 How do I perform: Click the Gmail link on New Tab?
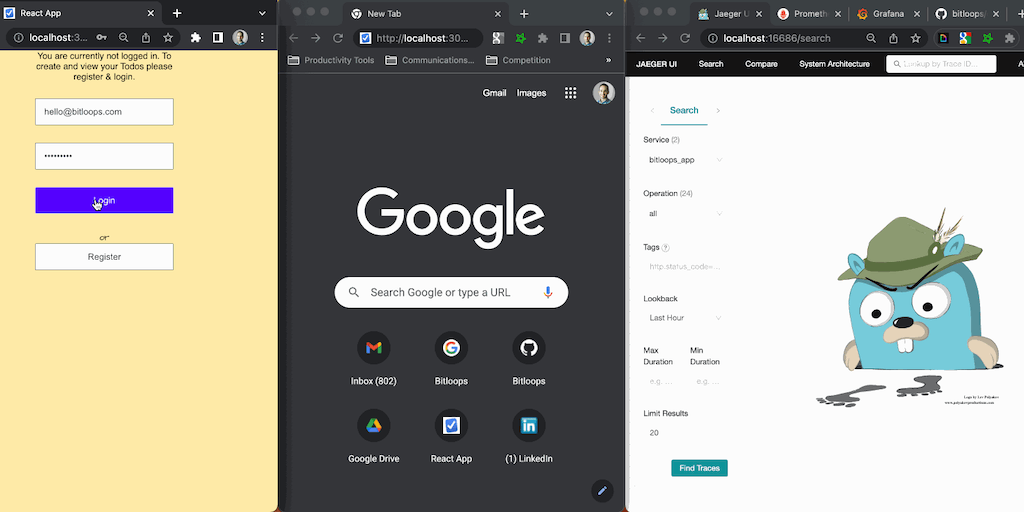494,93
